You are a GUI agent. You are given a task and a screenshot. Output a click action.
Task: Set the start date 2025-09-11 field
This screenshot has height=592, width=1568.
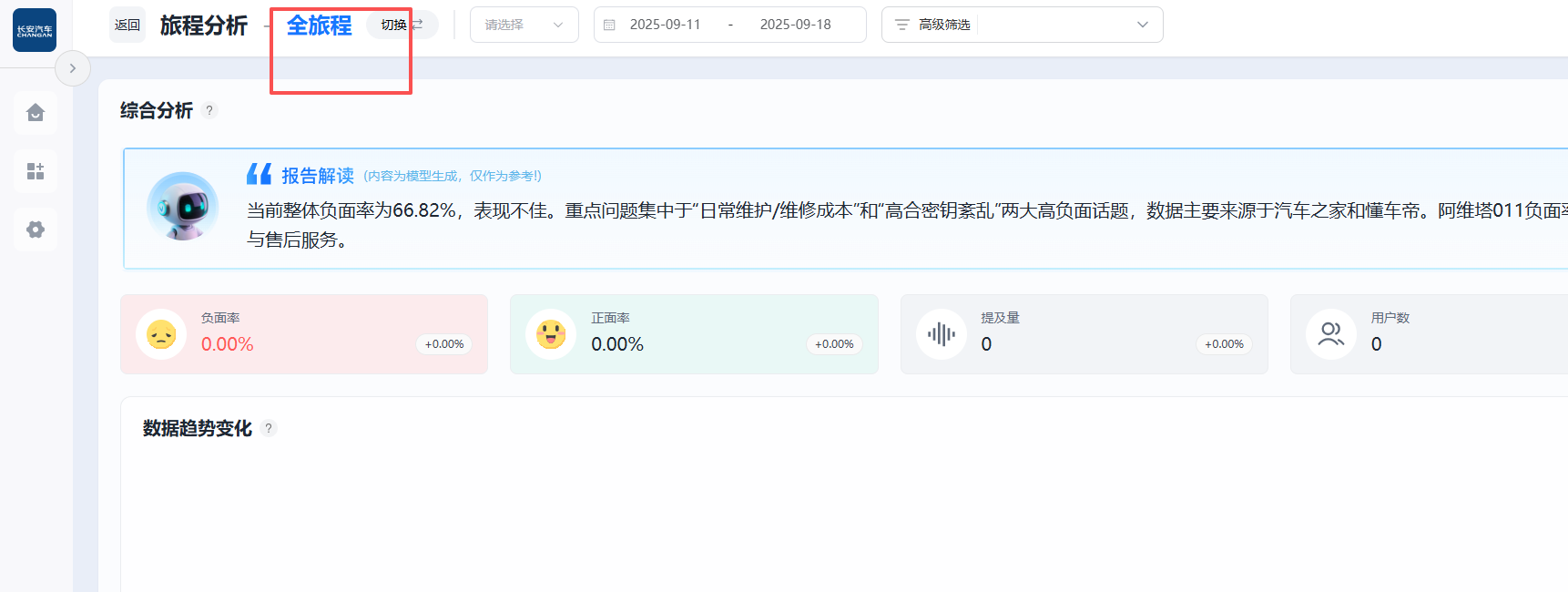[666, 25]
